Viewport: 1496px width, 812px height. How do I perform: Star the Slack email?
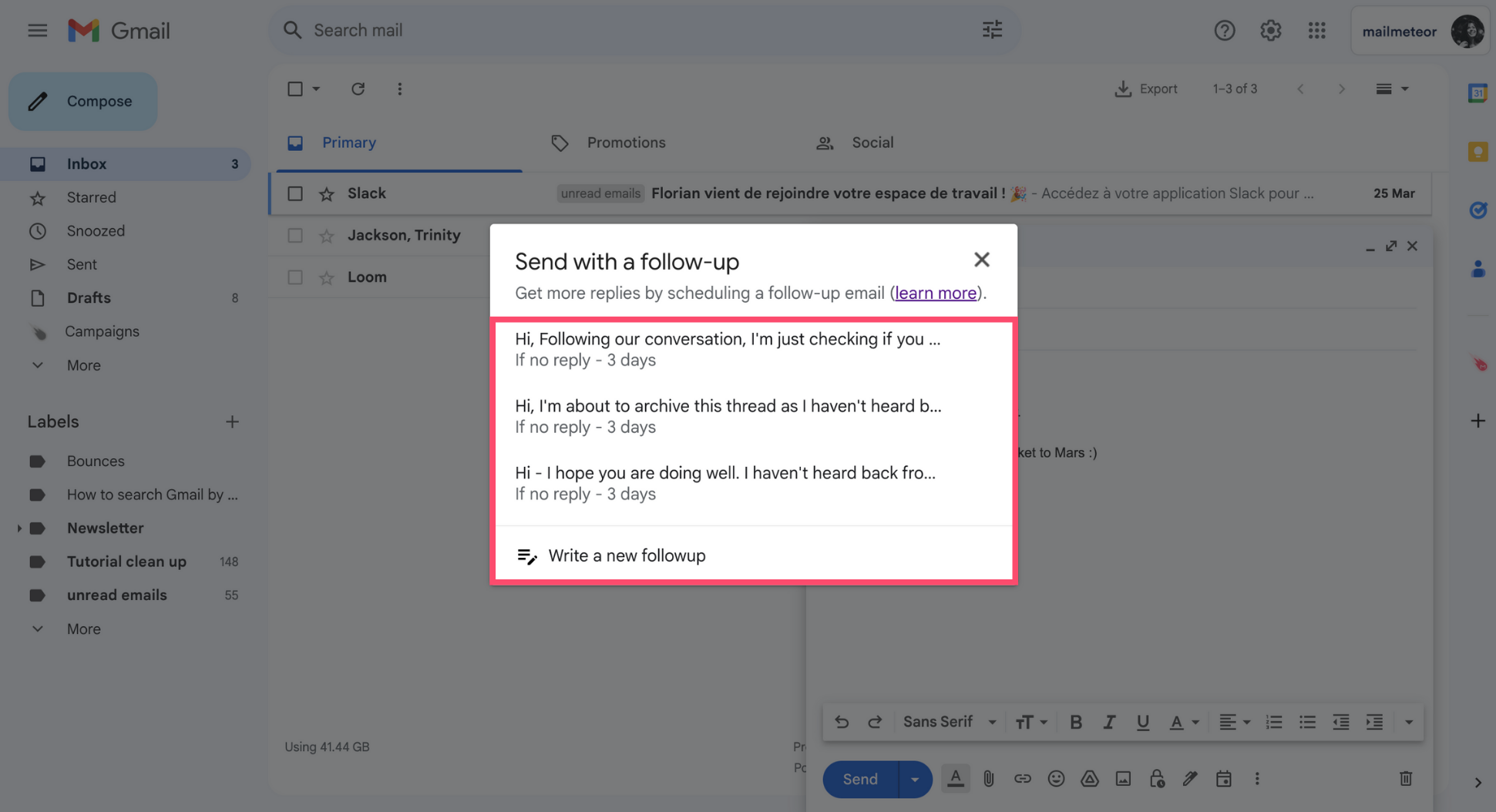(327, 193)
